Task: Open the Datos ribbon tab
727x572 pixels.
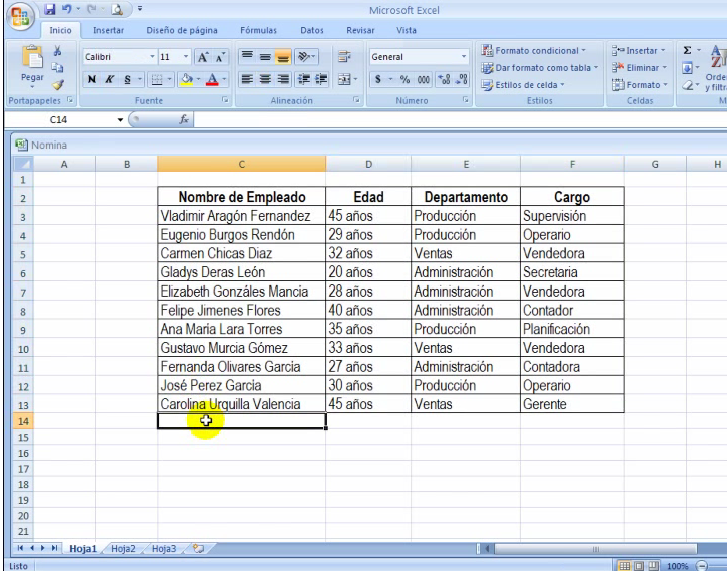Action: pyautogui.click(x=312, y=30)
